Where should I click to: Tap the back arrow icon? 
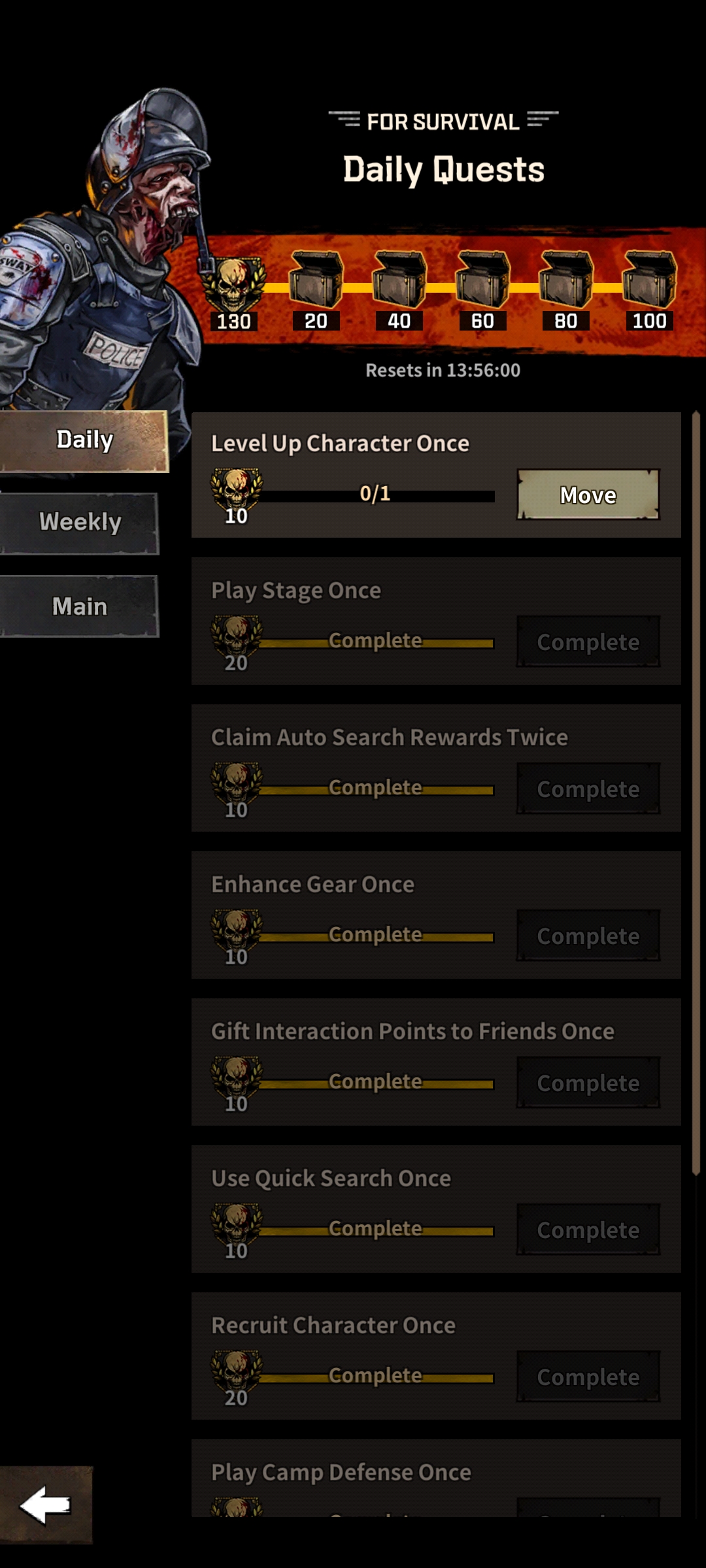coord(46,1505)
